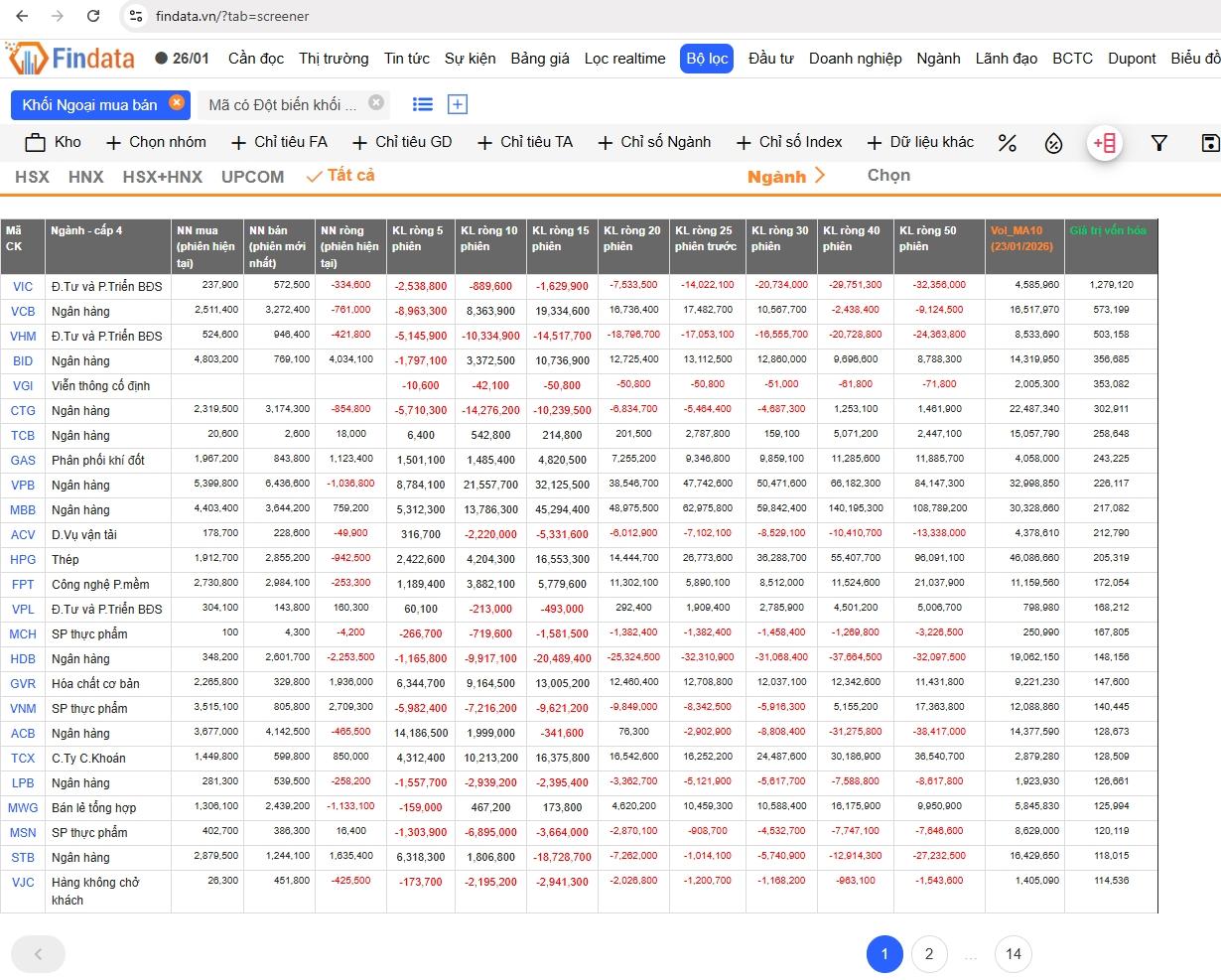
Task: Click the list view icon beside filter tabs
Action: (x=423, y=104)
